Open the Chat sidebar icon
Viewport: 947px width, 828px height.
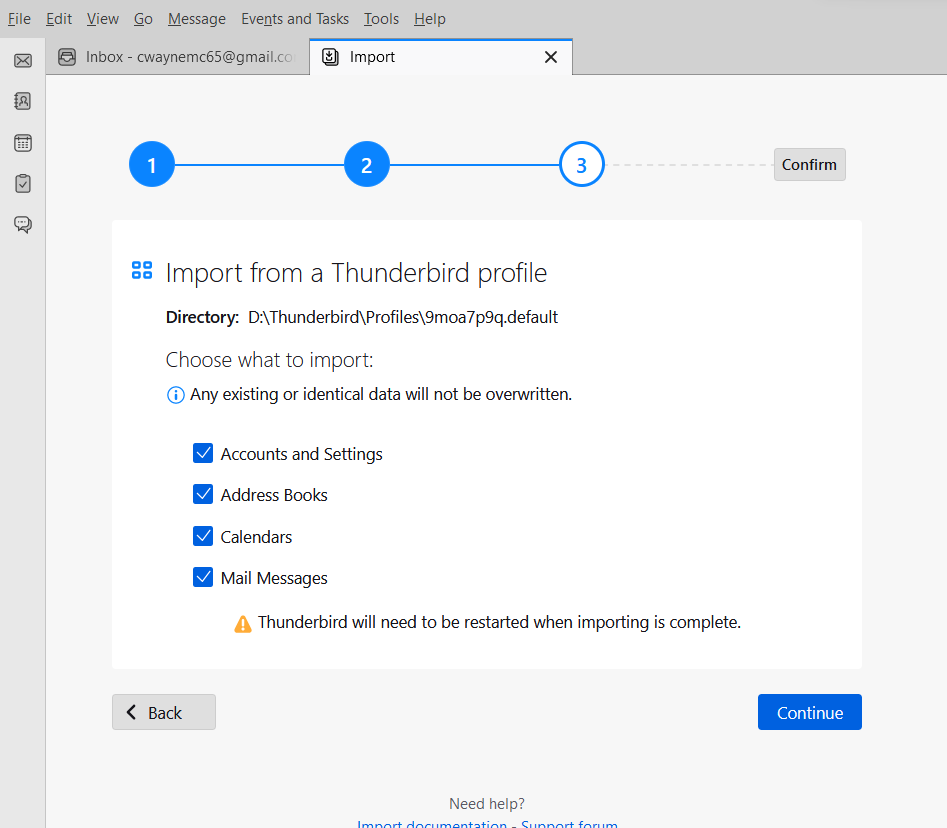(x=22, y=224)
